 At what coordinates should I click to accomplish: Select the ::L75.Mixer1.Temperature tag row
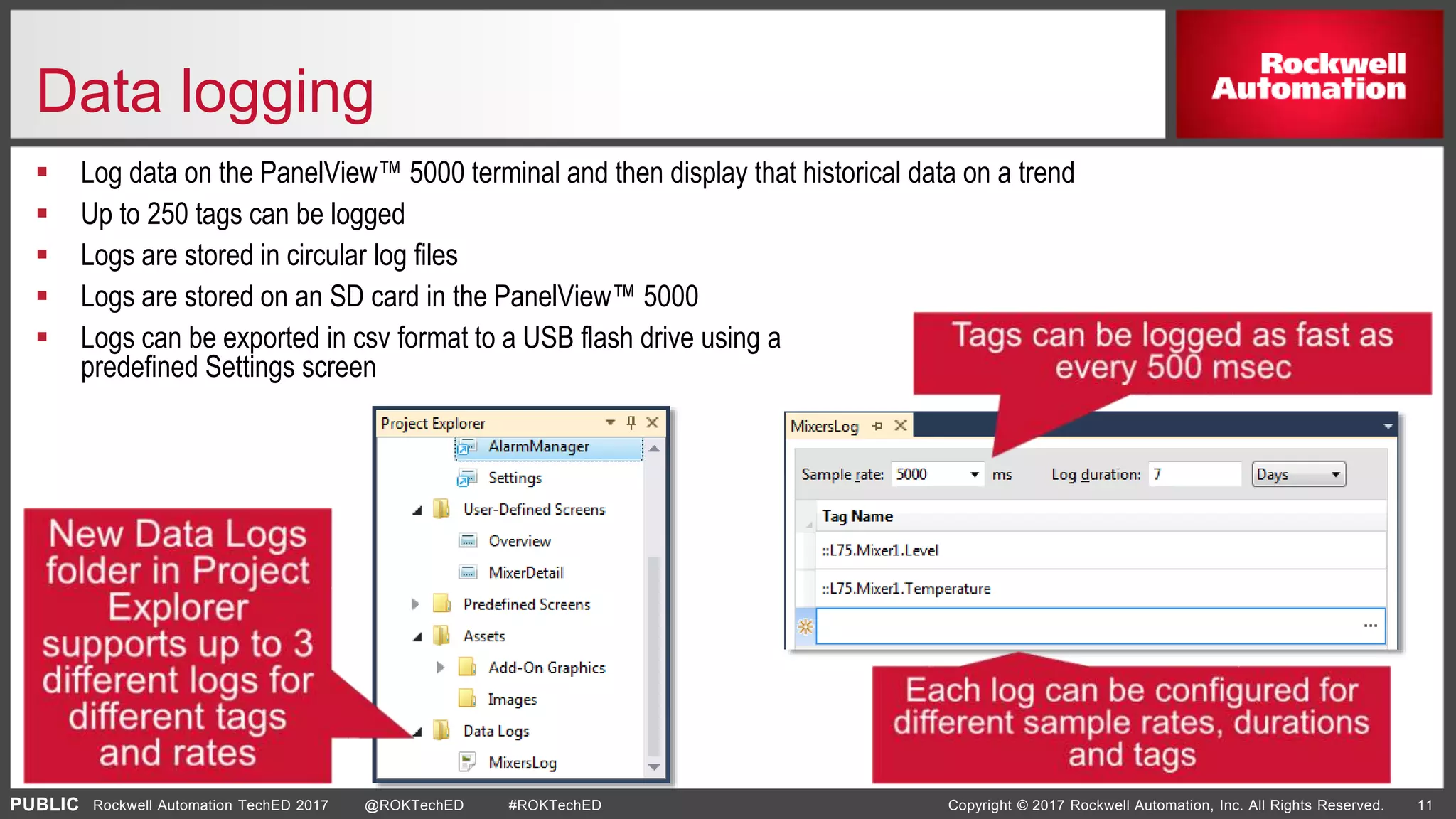coord(906,589)
